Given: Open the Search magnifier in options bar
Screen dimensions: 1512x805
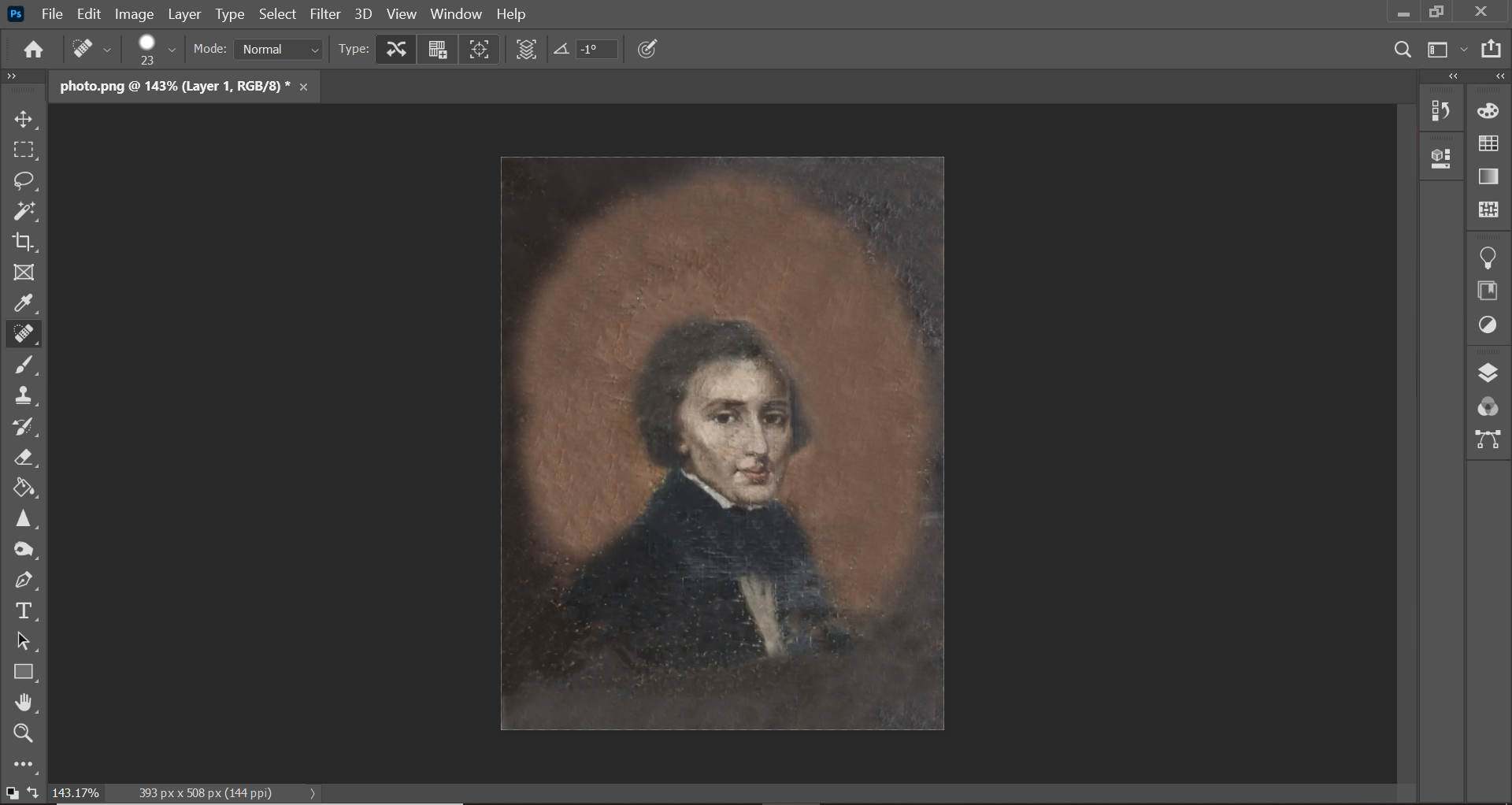Looking at the screenshot, I should 1403,50.
